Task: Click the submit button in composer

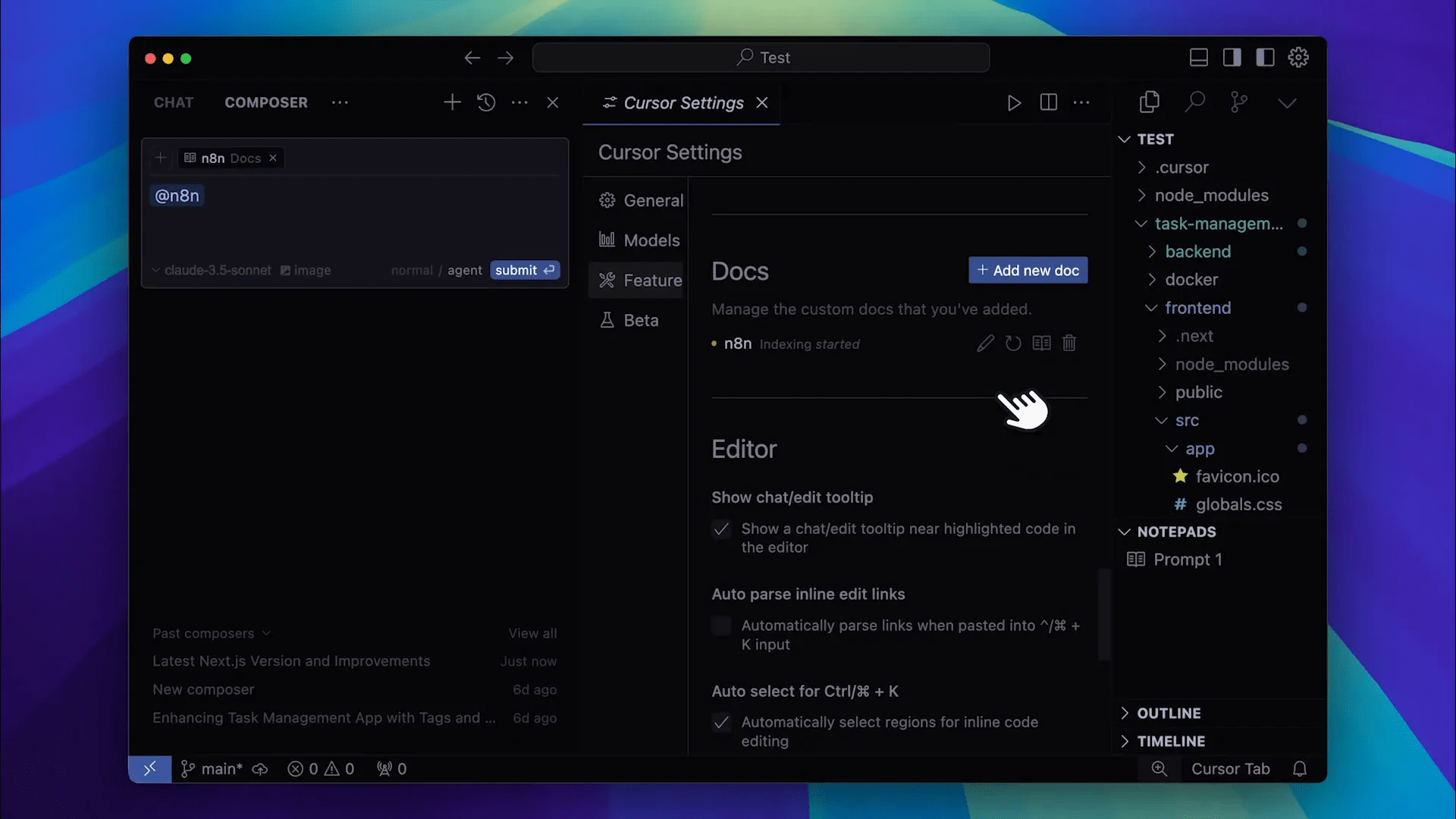Action: [x=525, y=271]
